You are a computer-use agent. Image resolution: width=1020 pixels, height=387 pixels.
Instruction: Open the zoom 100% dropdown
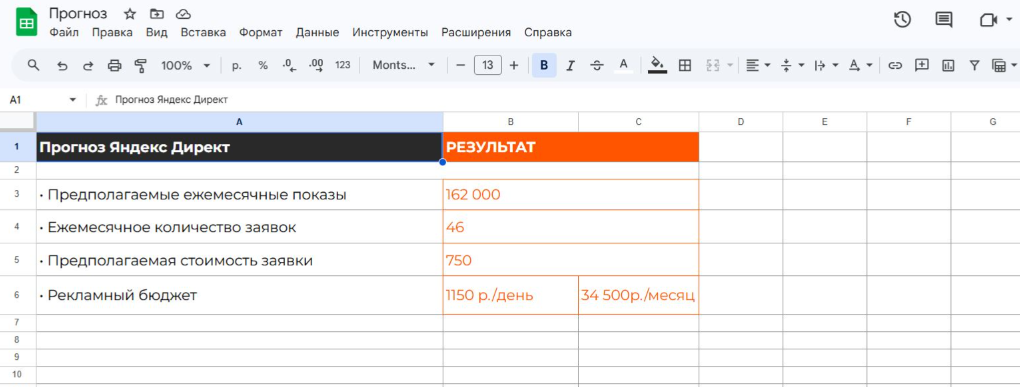point(186,65)
